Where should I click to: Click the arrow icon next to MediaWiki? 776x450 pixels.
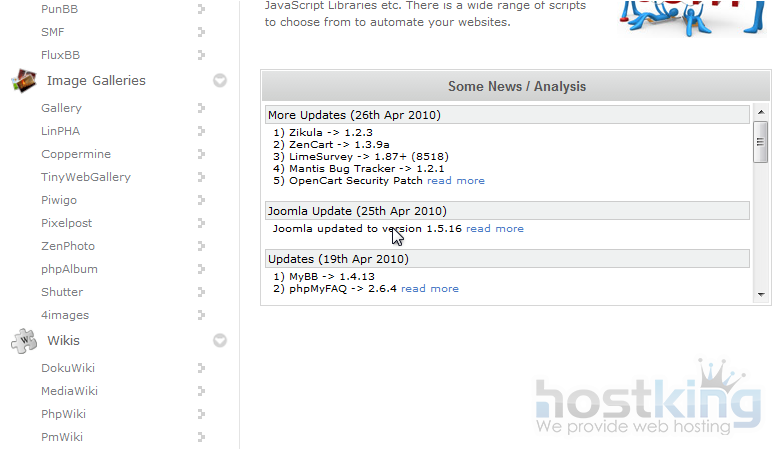pos(201,391)
